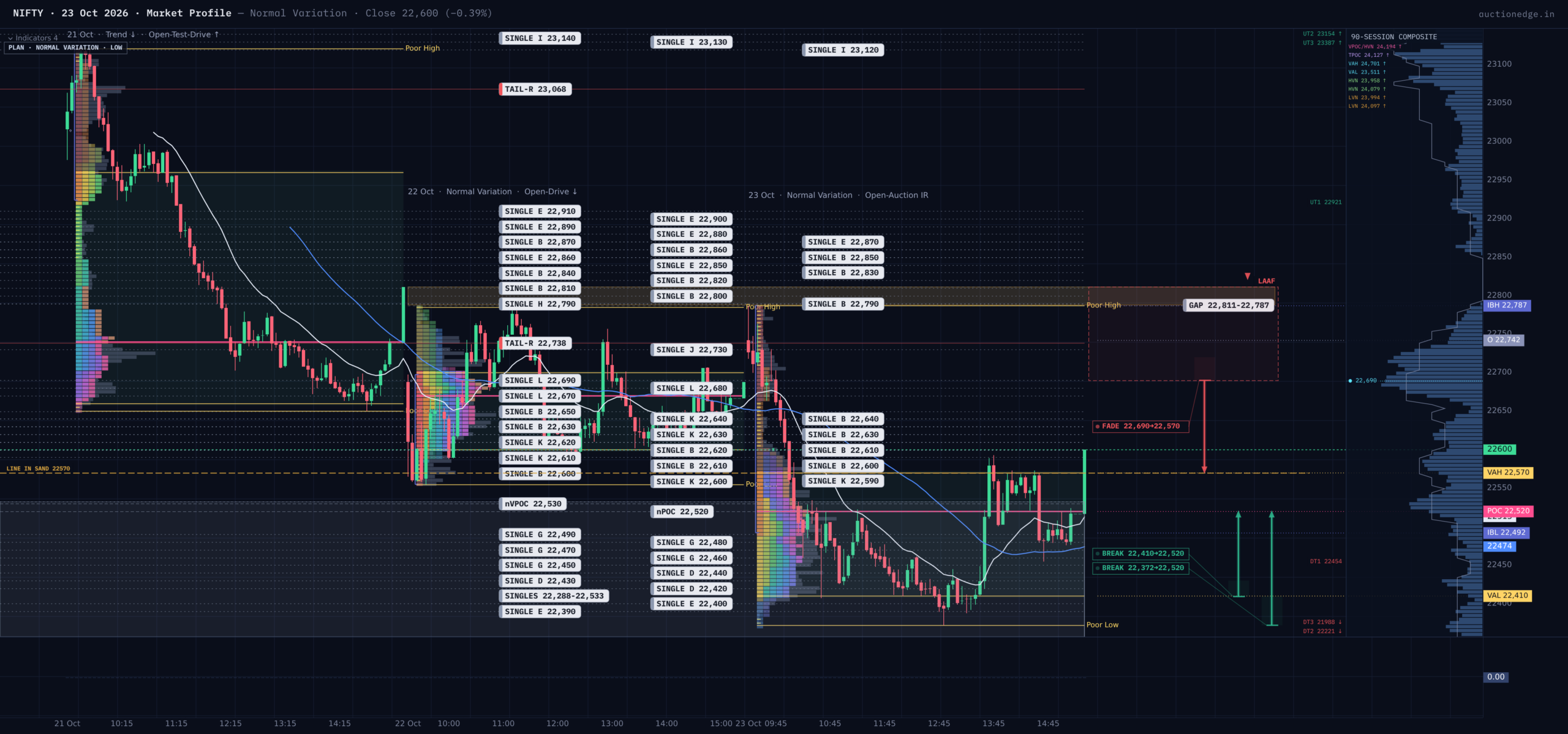Click the SINGLE K 22,590 label
The width and height of the screenshot is (1568, 734).
click(843, 482)
